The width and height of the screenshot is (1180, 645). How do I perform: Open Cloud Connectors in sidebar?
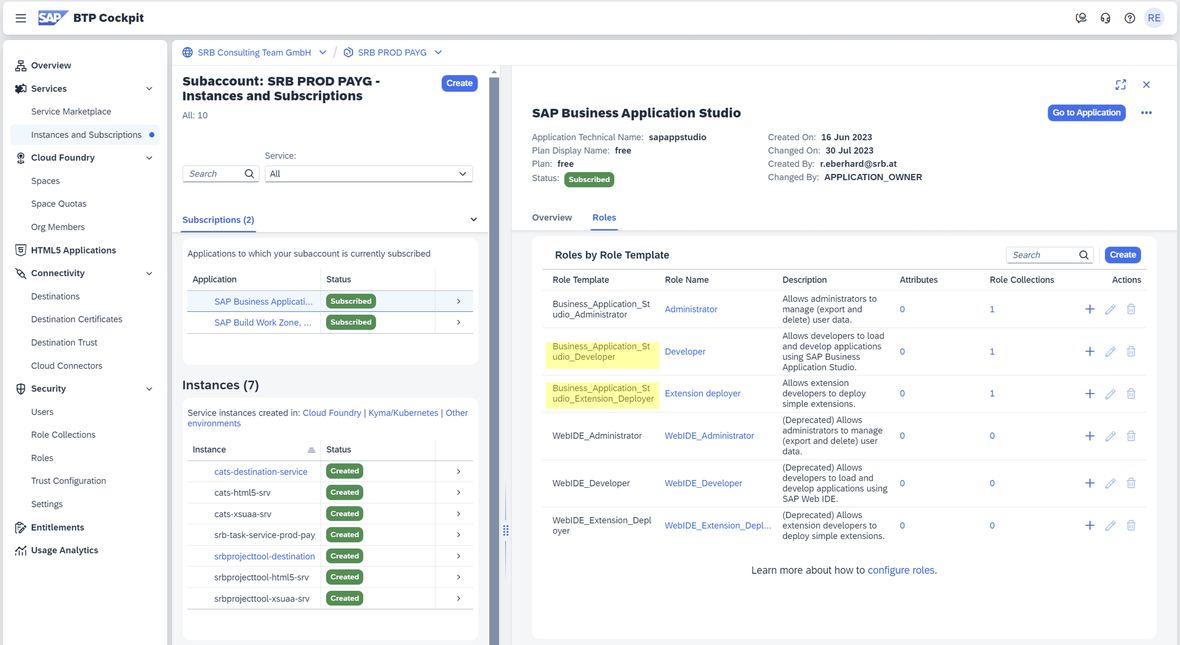66,366
